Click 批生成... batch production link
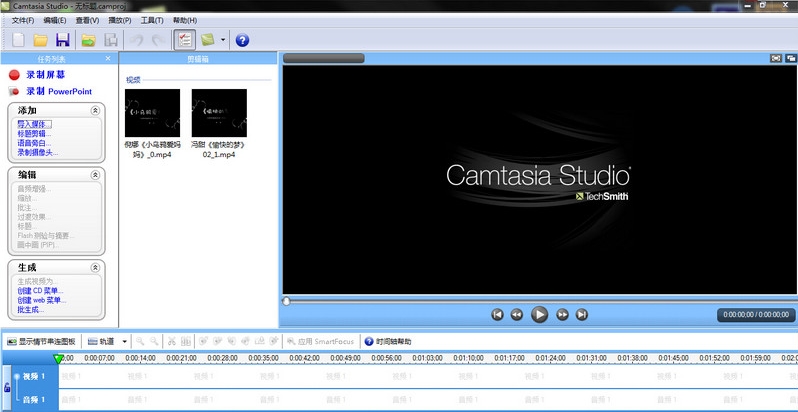Image resolution: width=798 pixels, height=412 pixels. [x=31, y=309]
